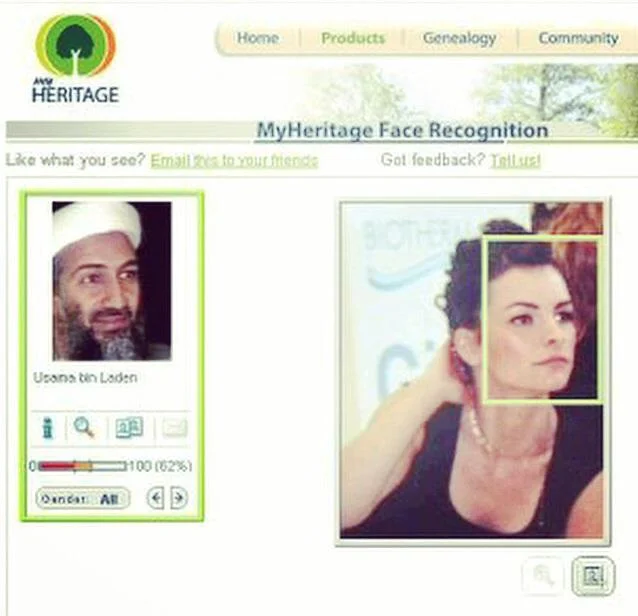Click the MyHeritage tree logo
638x616 pixels.
75,58
